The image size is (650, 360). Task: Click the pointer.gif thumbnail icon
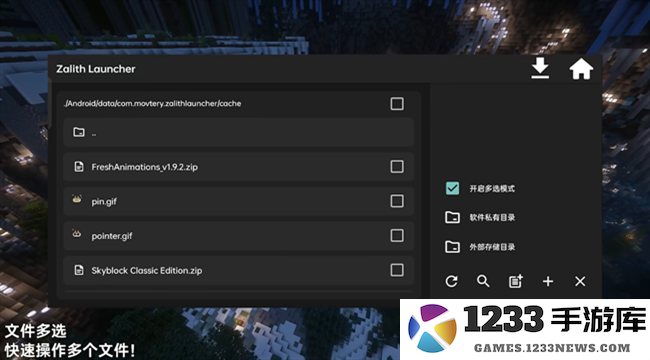(x=77, y=234)
